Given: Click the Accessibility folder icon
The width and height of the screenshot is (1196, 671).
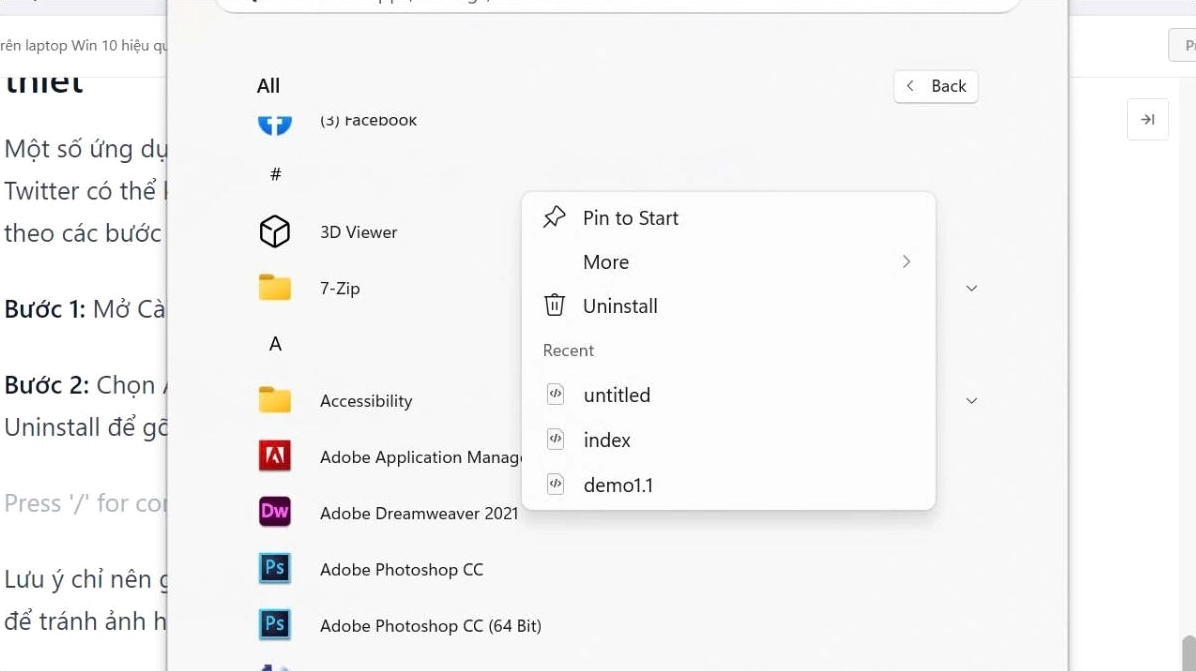Looking at the screenshot, I should 274,401.
